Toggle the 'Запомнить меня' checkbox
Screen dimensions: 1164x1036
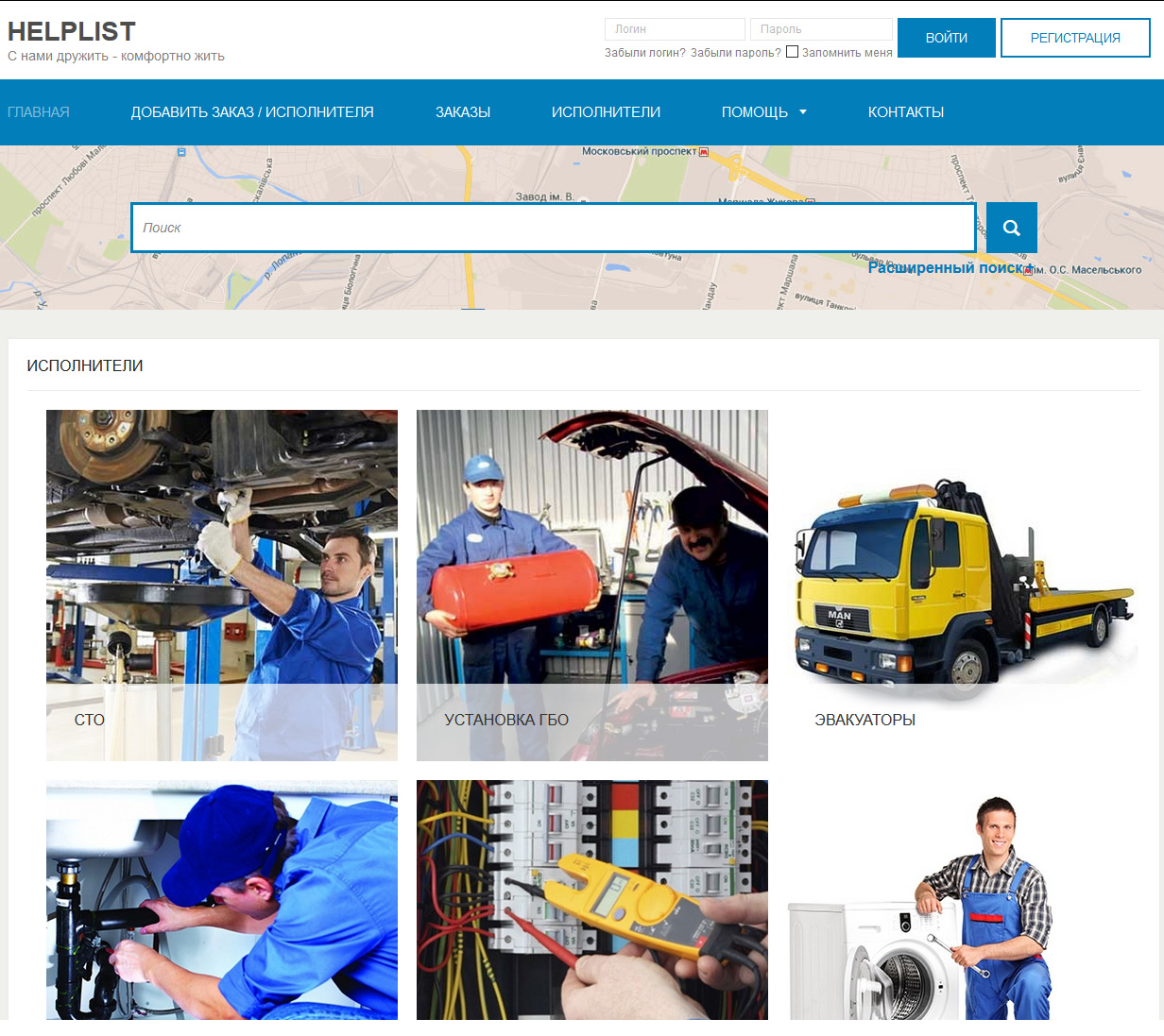pyautogui.click(x=792, y=52)
